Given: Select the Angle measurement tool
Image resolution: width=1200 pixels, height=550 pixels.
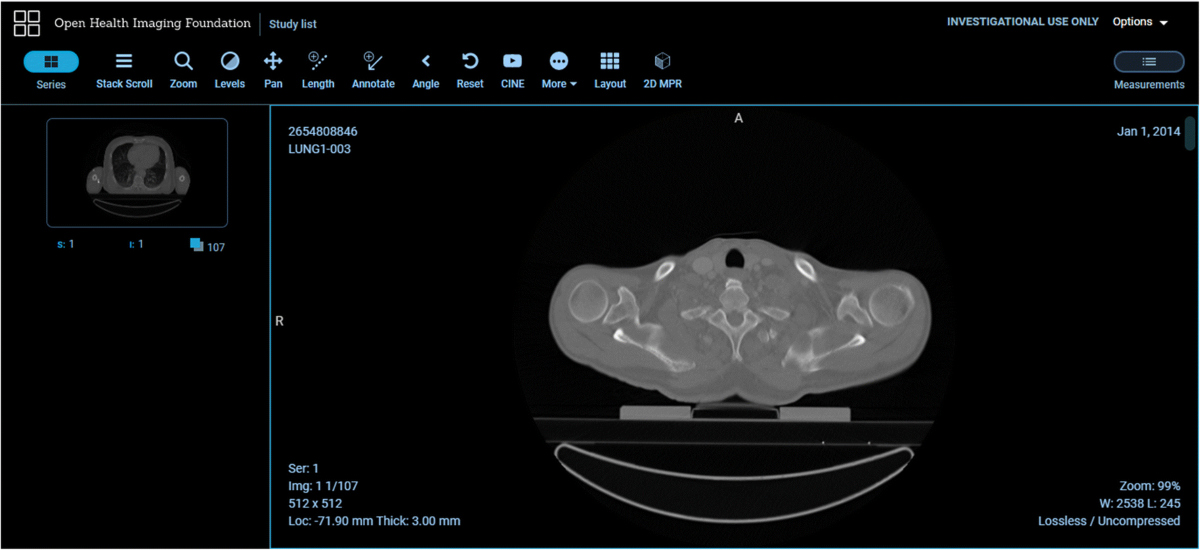Looking at the screenshot, I should (x=426, y=70).
